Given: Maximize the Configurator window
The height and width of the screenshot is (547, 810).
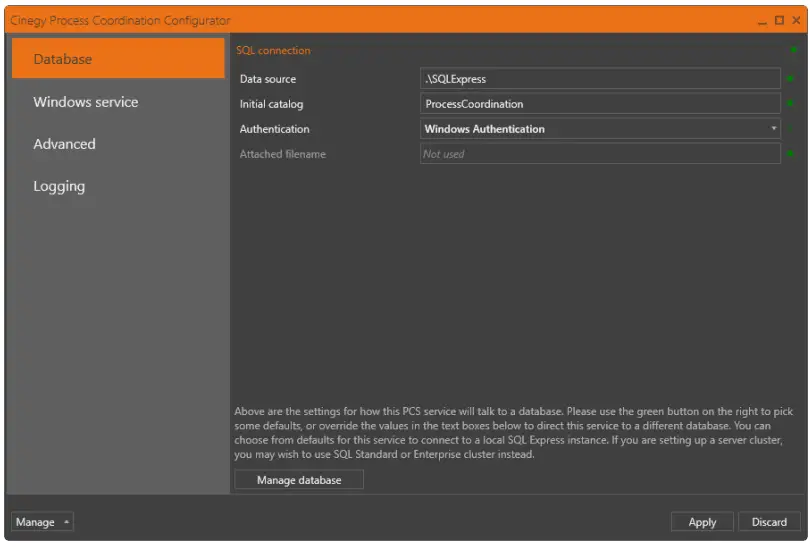Looking at the screenshot, I should (779, 21).
